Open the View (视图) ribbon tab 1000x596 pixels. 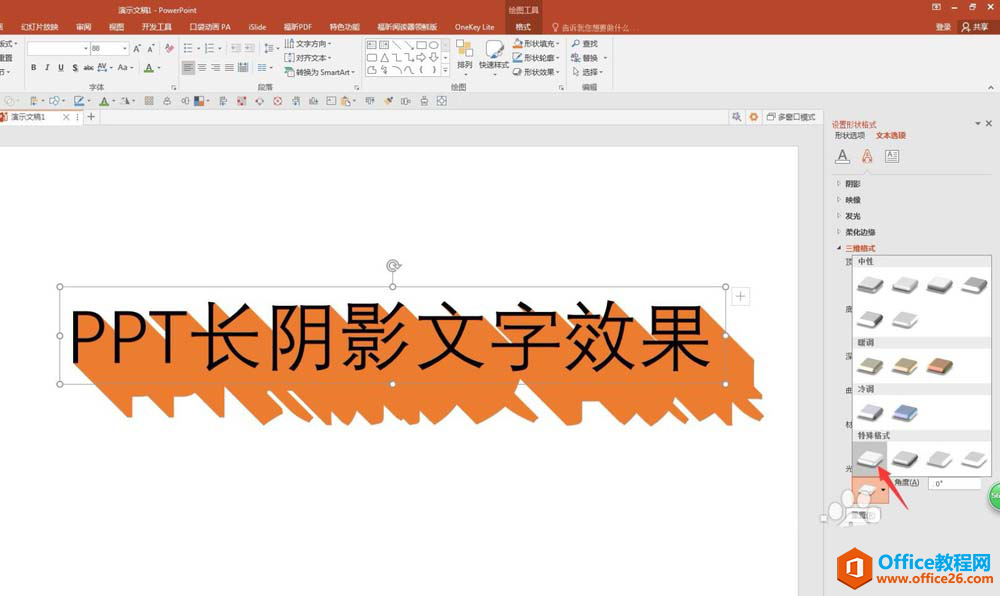116,27
